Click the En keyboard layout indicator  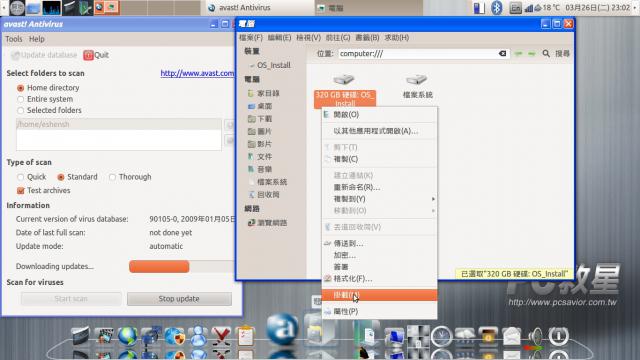pyautogui.click(x=516, y=8)
